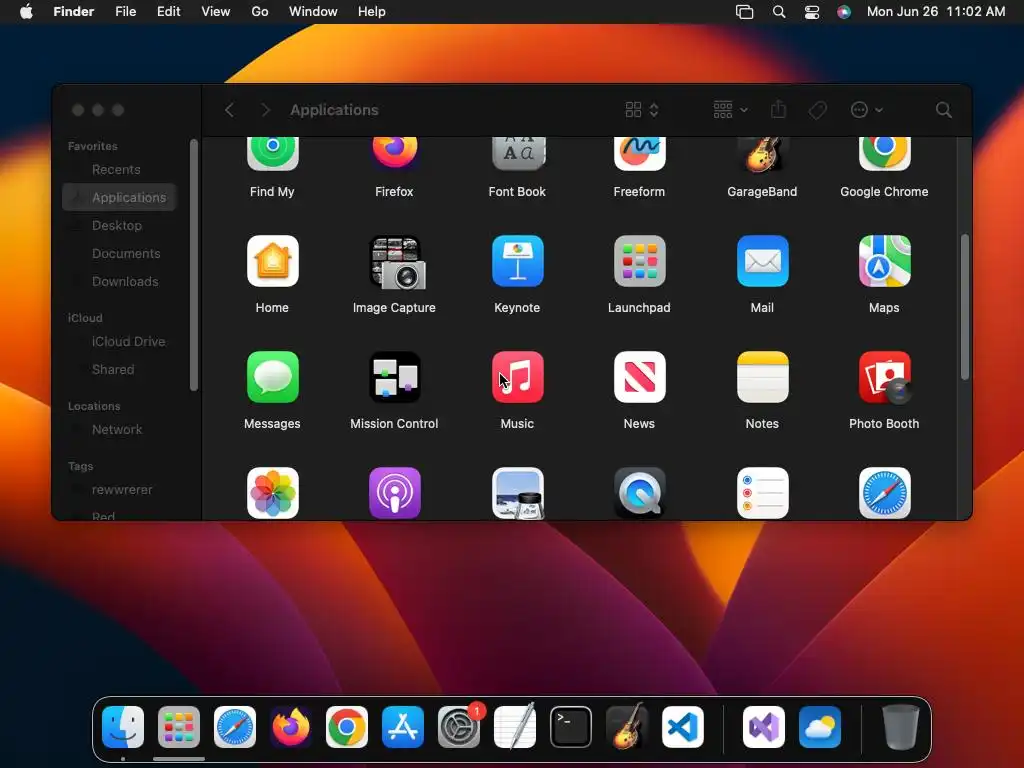
Task: Select the Preview app icon
Action: pyautogui.click(x=518, y=493)
